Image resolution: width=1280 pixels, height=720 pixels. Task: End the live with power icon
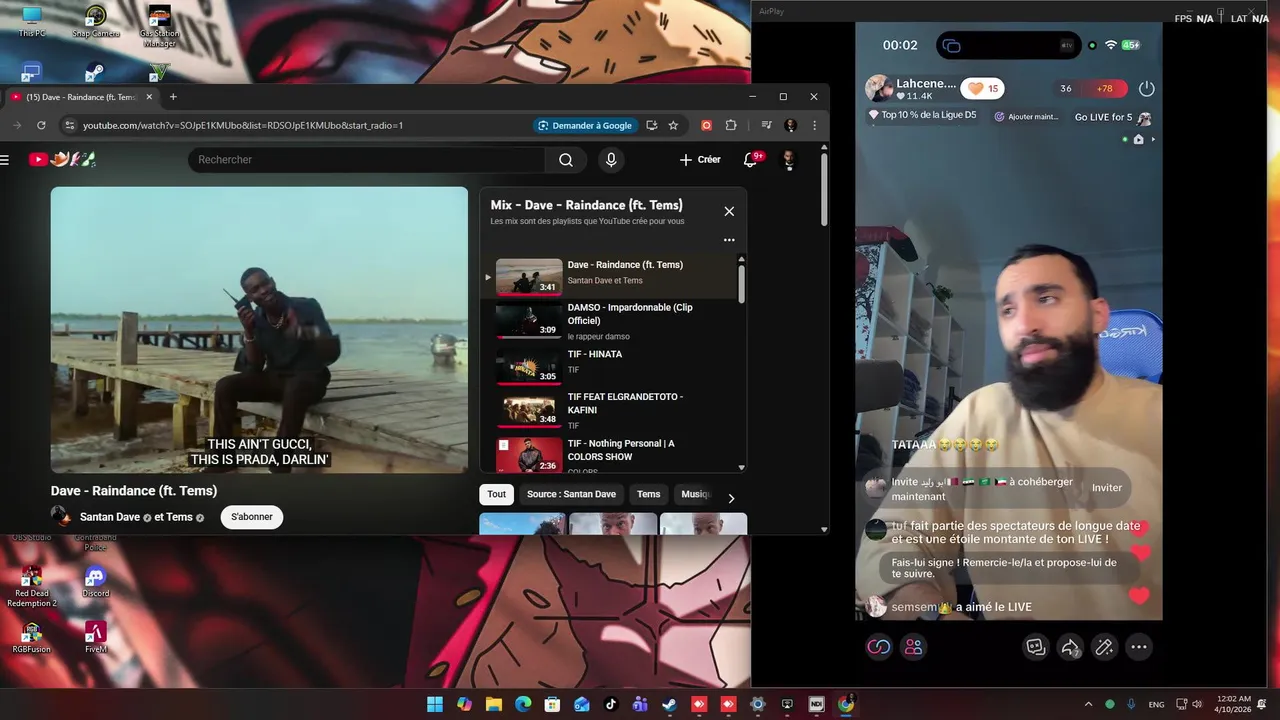point(1146,88)
